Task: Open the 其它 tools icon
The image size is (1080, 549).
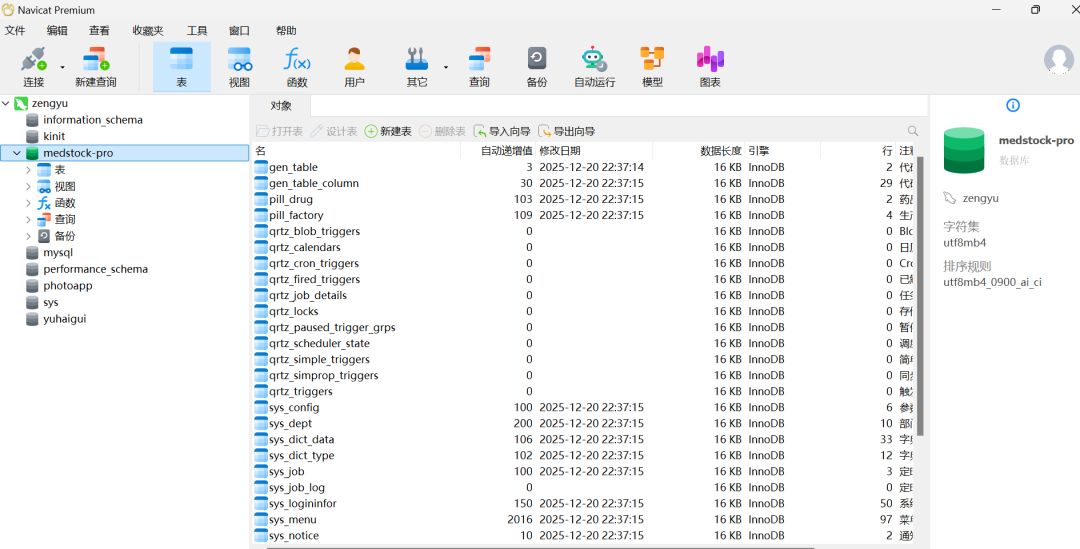Action: click(417, 67)
